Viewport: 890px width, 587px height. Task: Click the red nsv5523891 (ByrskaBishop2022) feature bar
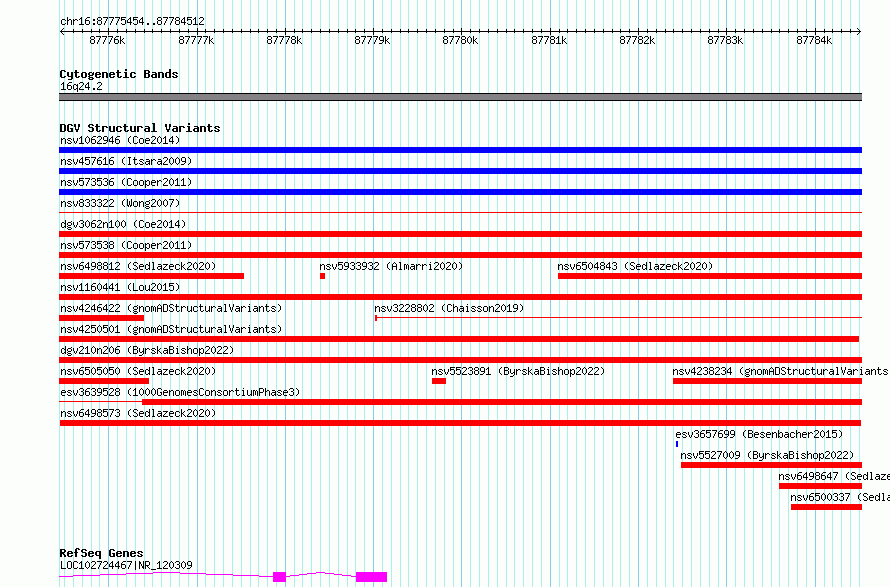[439, 381]
